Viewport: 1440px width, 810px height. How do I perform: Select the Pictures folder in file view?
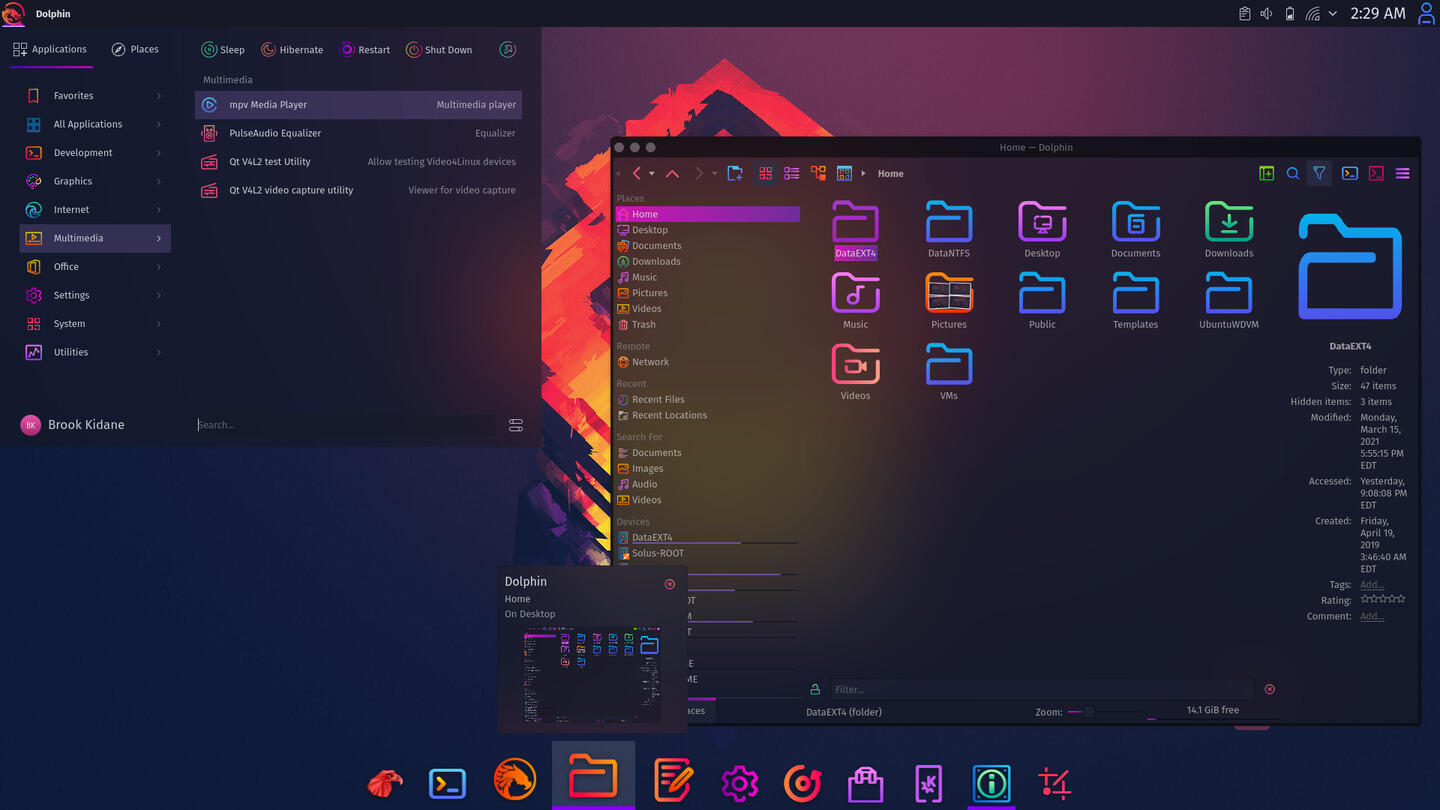click(x=949, y=301)
